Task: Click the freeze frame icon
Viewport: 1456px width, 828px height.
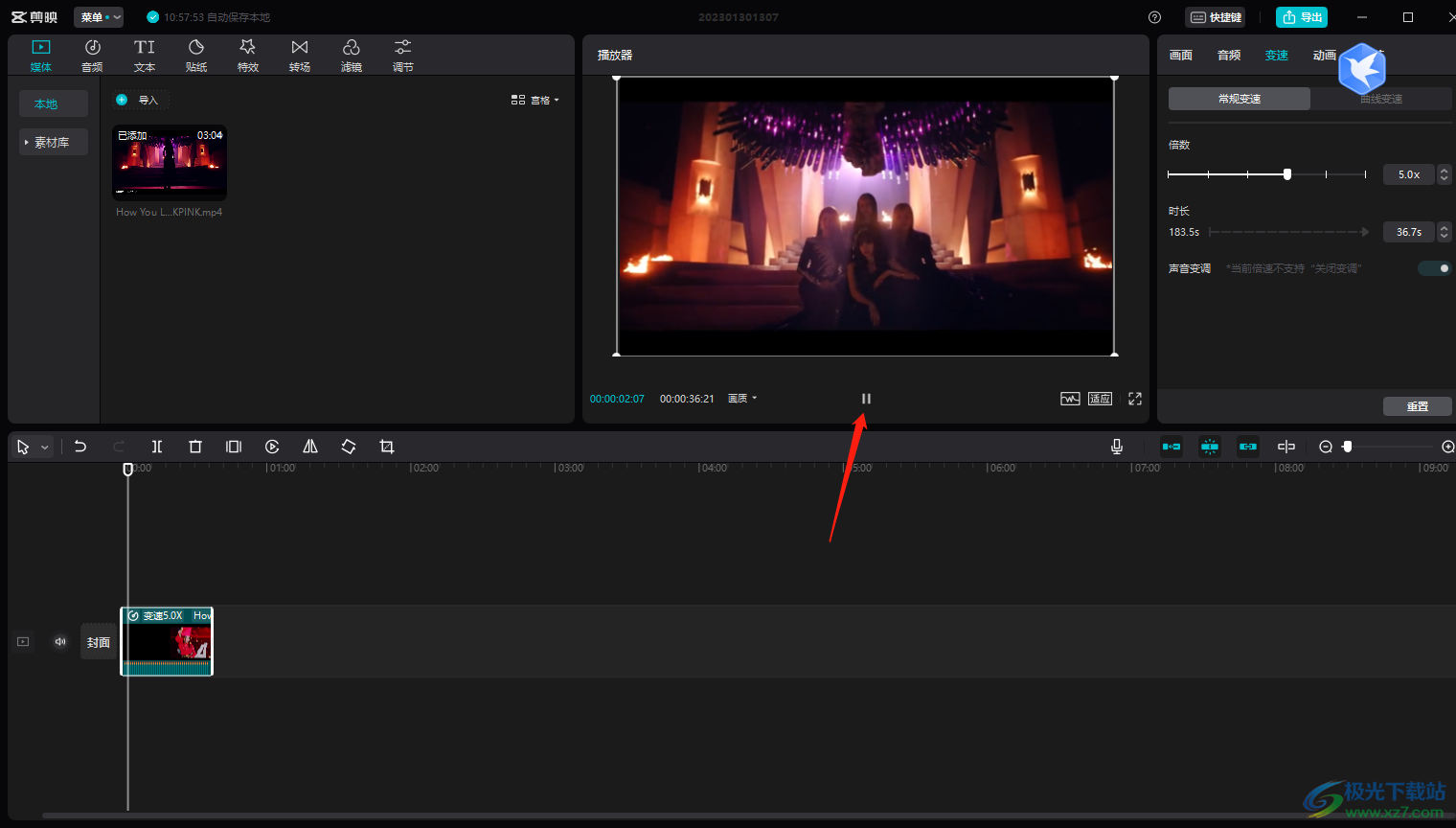Action: (x=234, y=447)
